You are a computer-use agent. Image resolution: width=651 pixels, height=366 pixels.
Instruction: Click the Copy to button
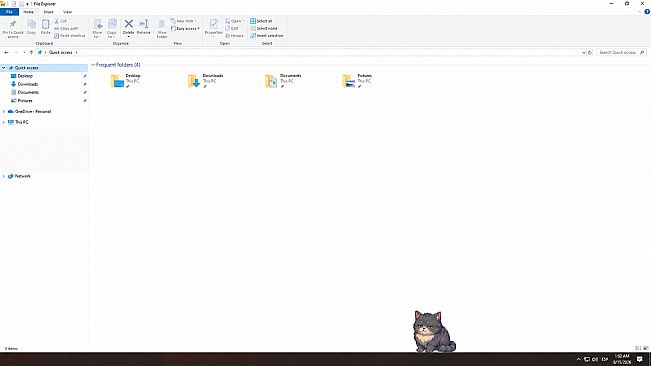(112, 29)
